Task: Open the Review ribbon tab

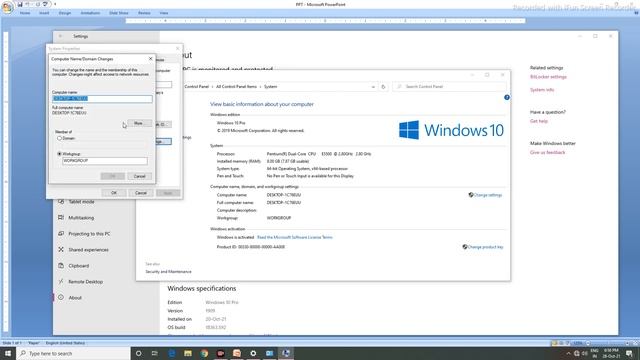Action: click(144, 13)
